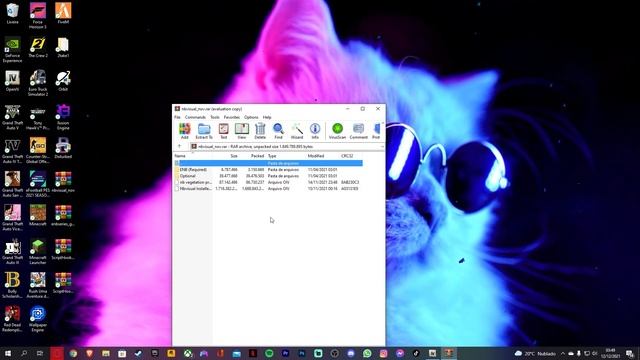Open the OpenIV desktop shortcut

click(12, 81)
